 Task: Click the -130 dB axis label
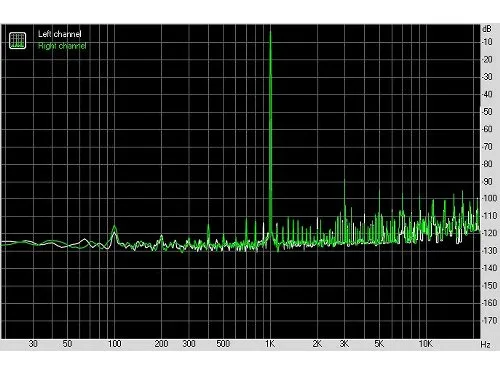(489, 251)
